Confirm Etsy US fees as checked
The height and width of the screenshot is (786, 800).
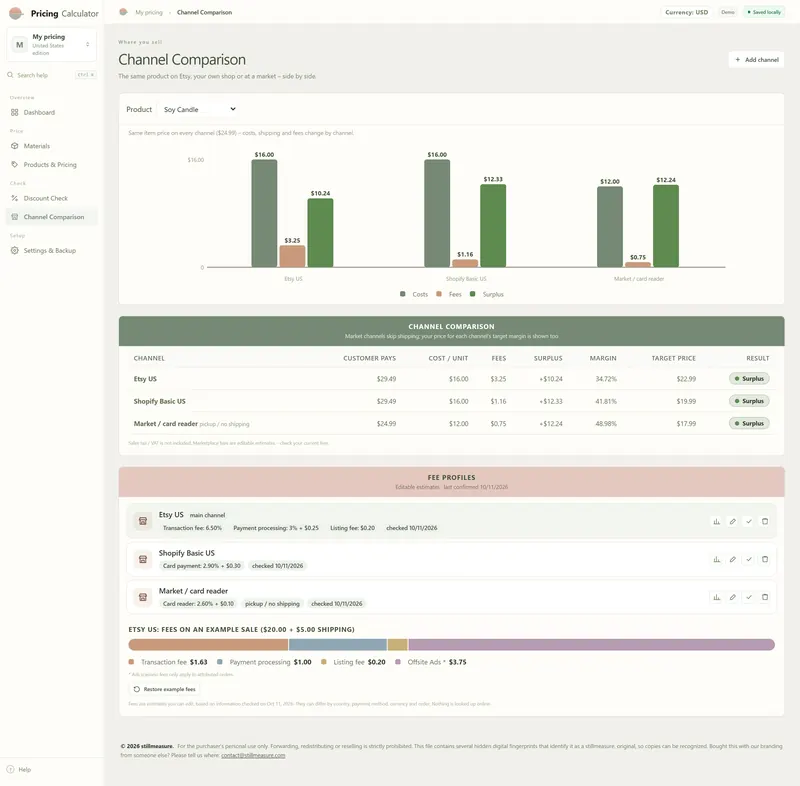(748, 521)
